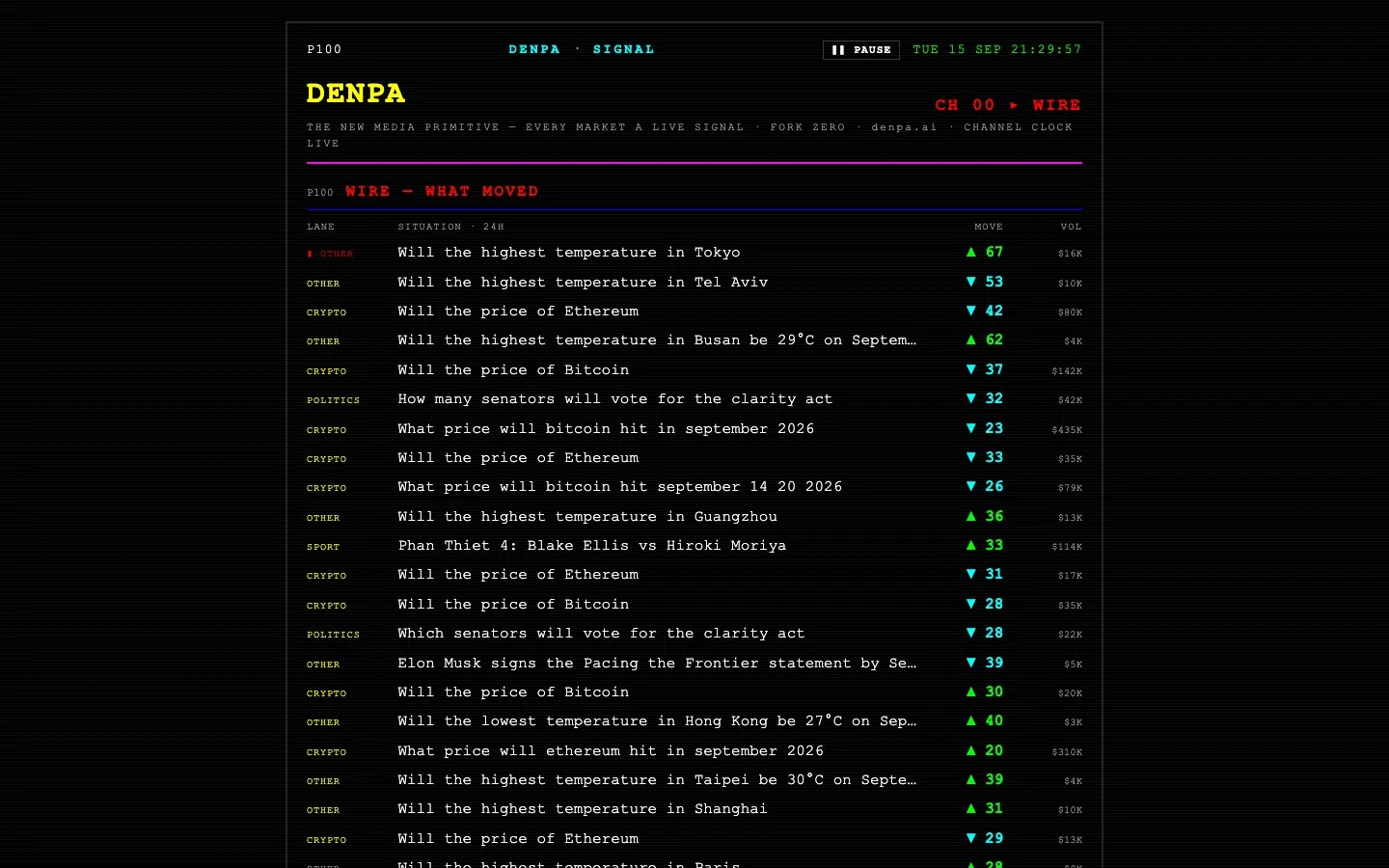Open Ethereum price row with $17K volume
The height and width of the screenshot is (868, 1389).
(694, 575)
